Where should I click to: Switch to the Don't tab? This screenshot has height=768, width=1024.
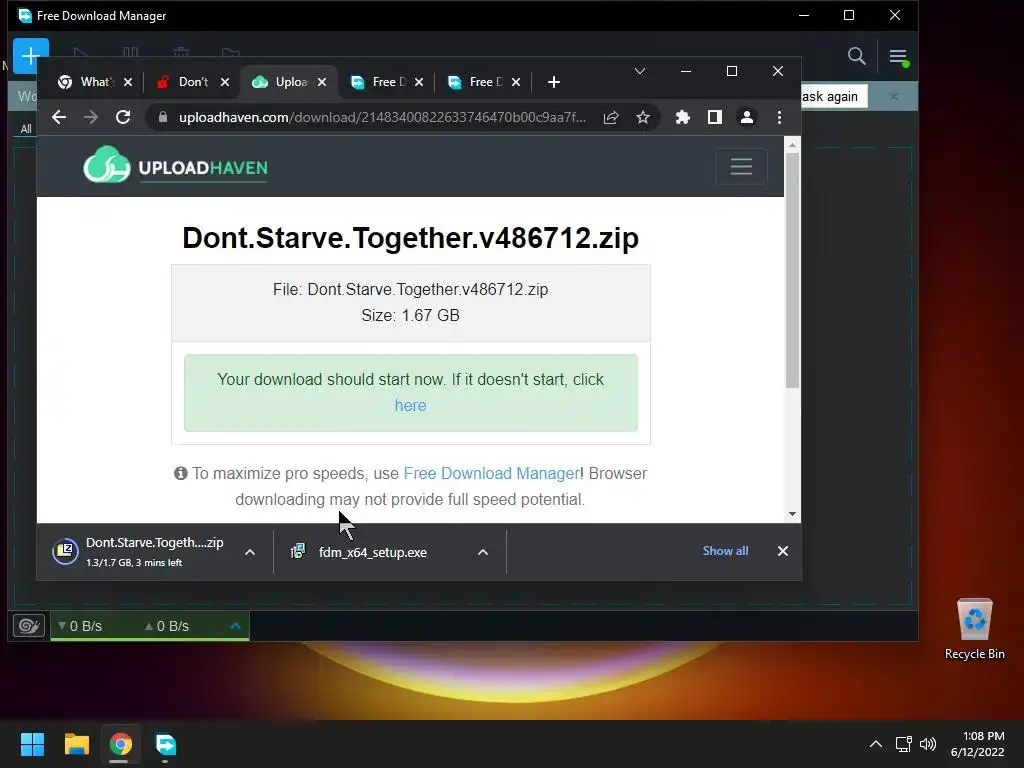[x=193, y=82]
